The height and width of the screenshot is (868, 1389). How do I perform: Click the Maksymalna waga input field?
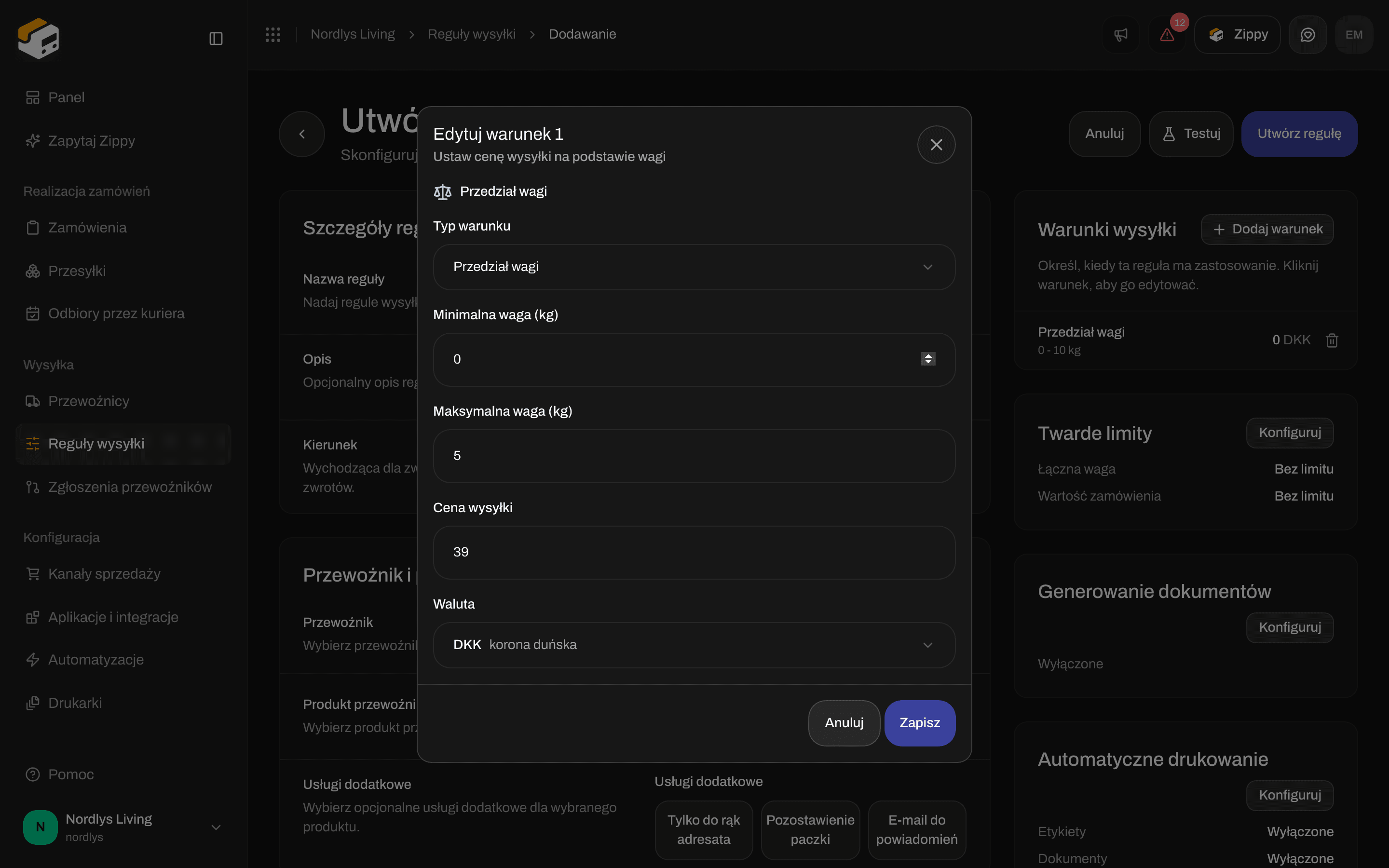[x=694, y=456]
